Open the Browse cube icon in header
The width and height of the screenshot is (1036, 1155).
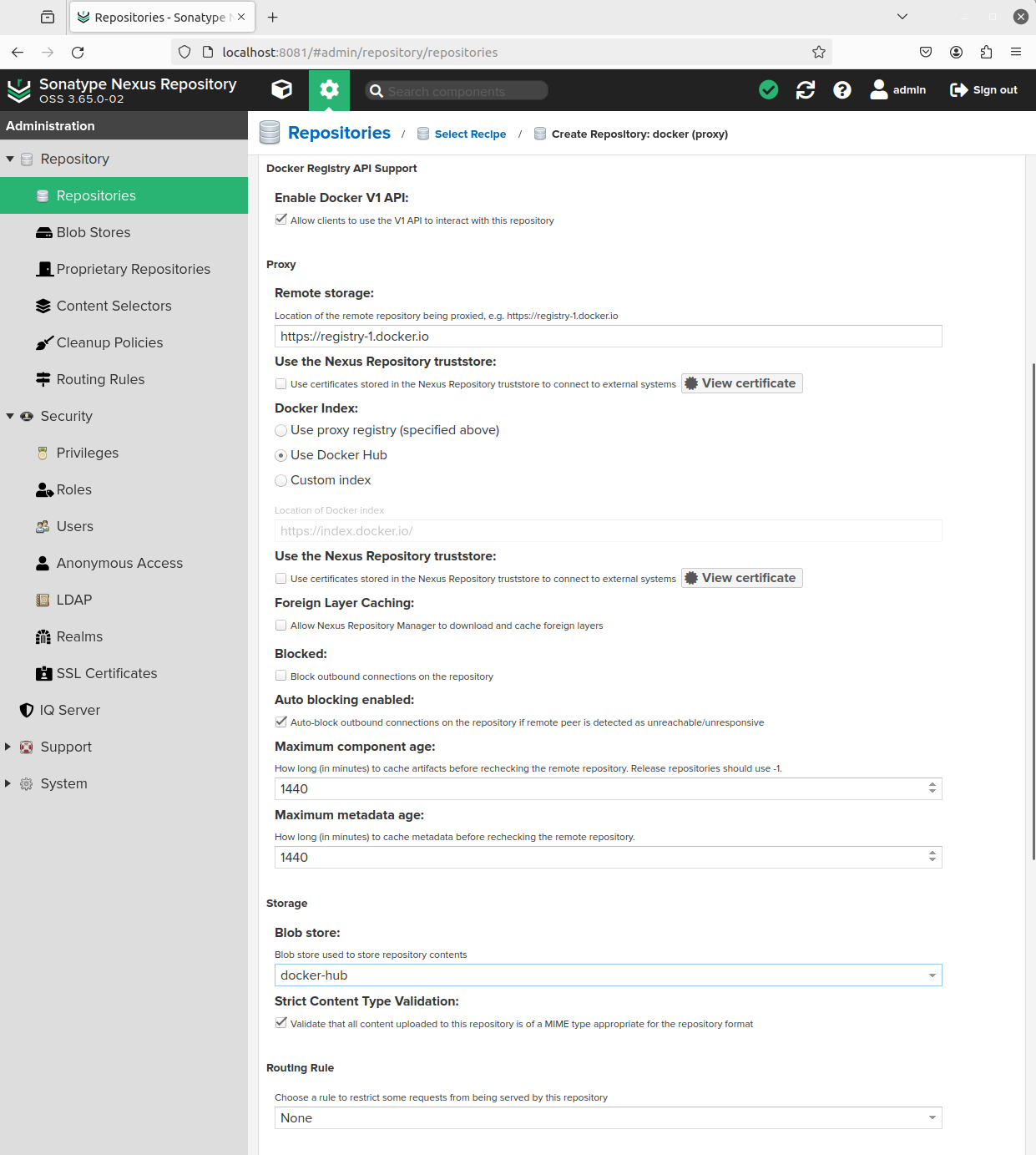pos(282,89)
